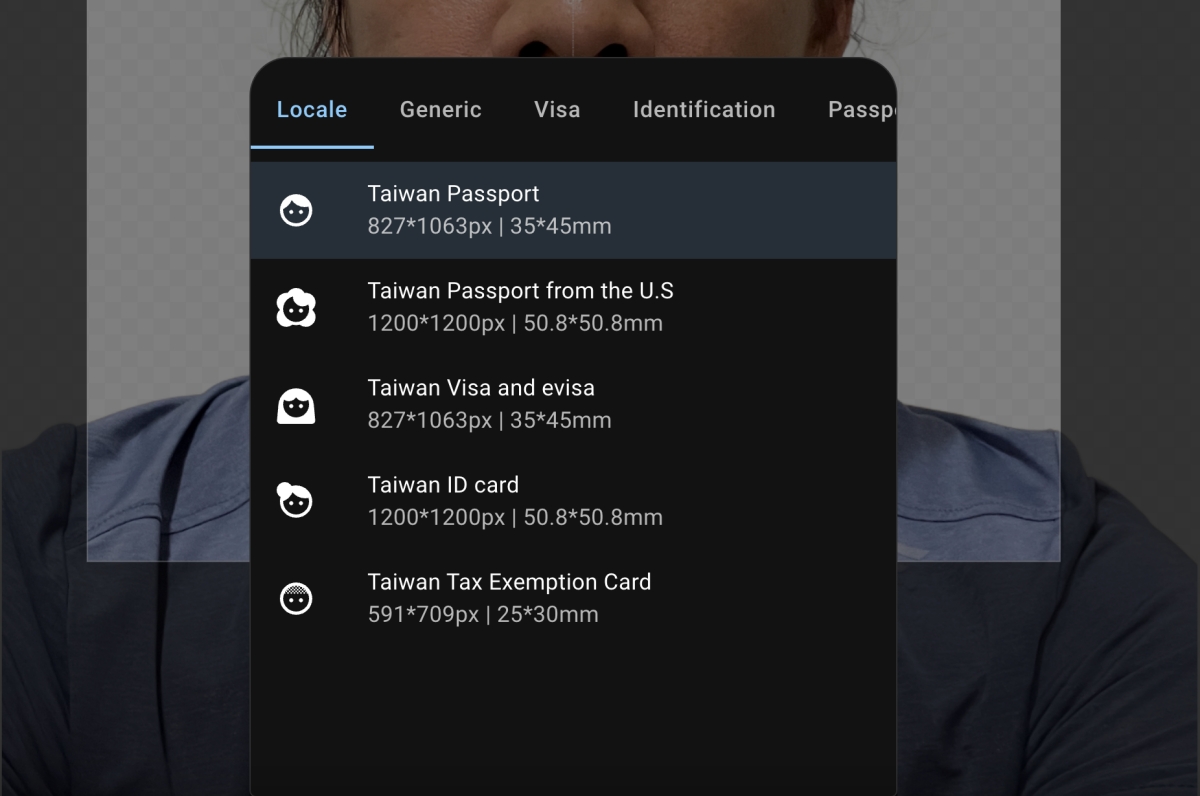Select the Locale tab
1200x796 pixels.
pyautogui.click(x=312, y=110)
